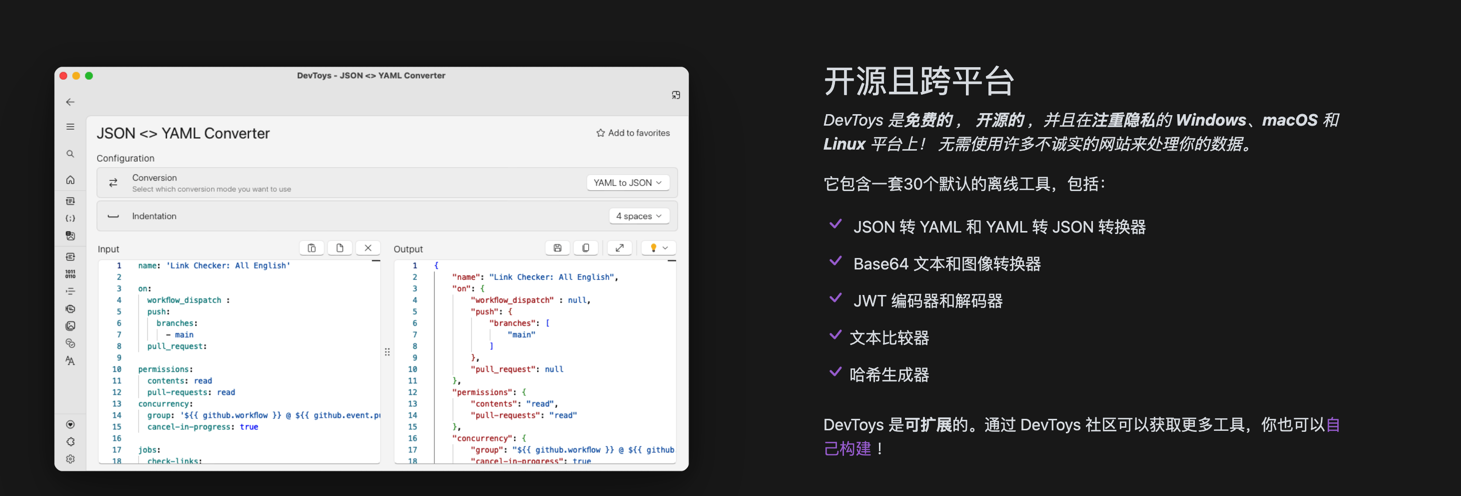
Task: Clear the Input pane with X button
Action: pyautogui.click(x=368, y=248)
